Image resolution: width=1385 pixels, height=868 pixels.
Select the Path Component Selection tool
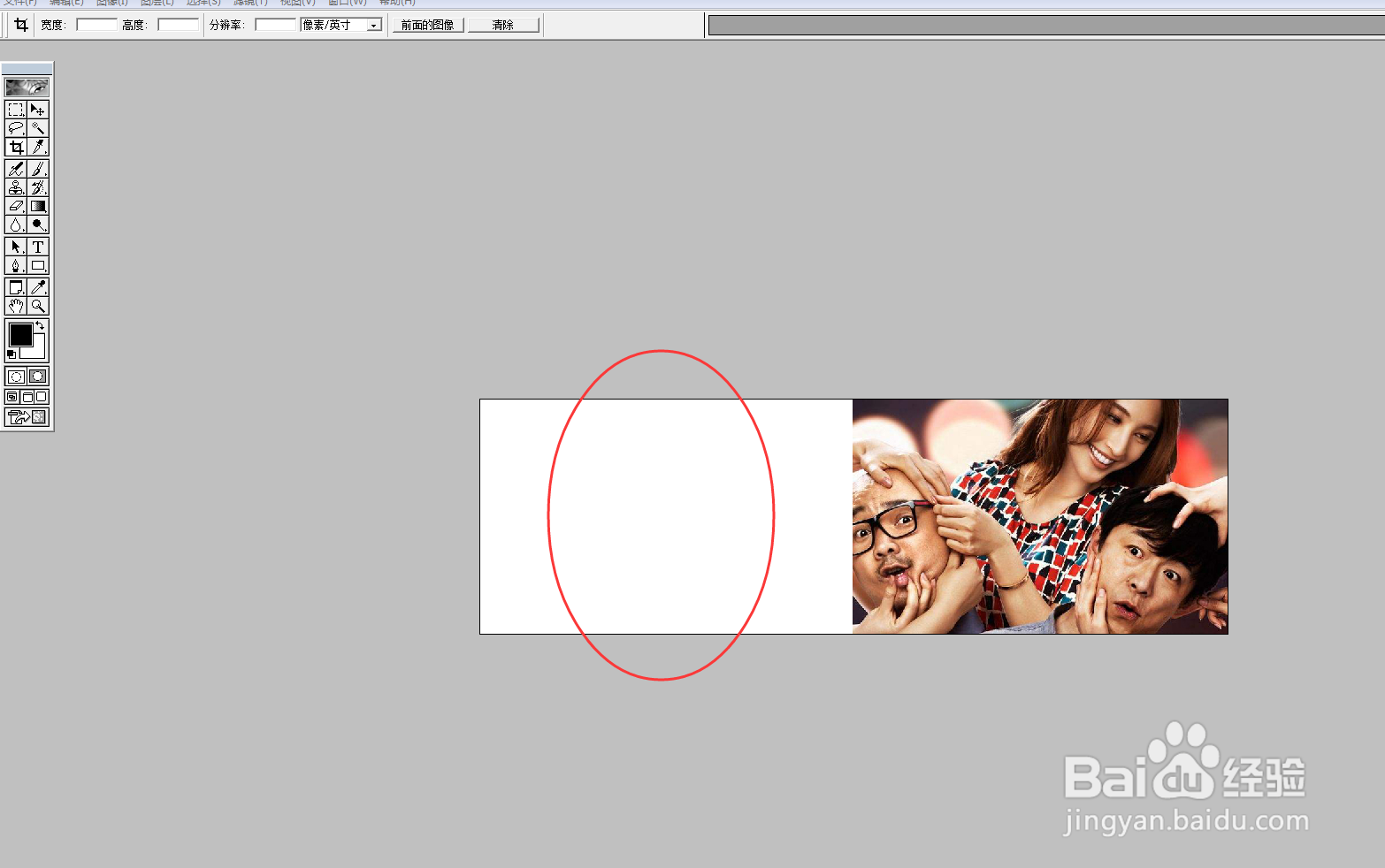point(16,247)
